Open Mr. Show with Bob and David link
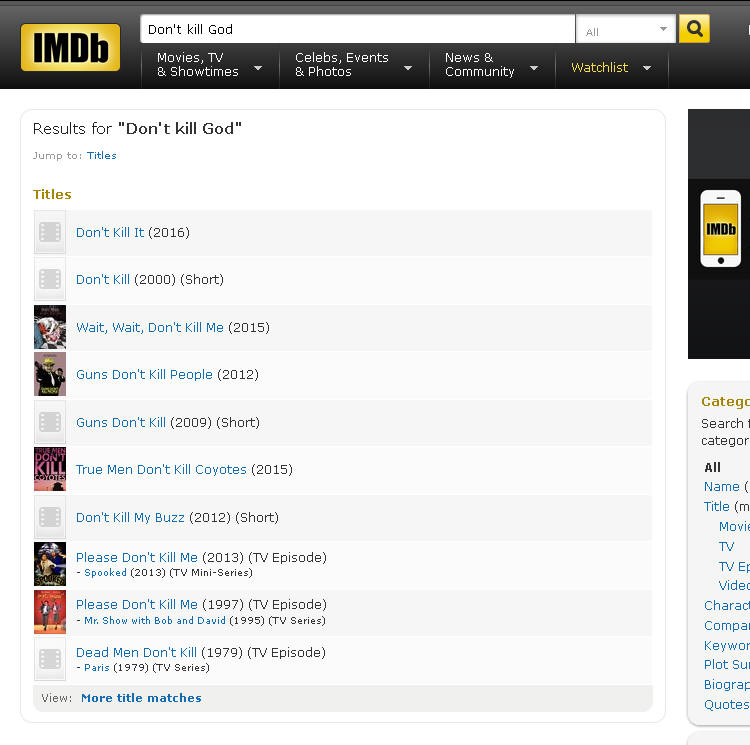 pyautogui.click(x=154, y=621)
